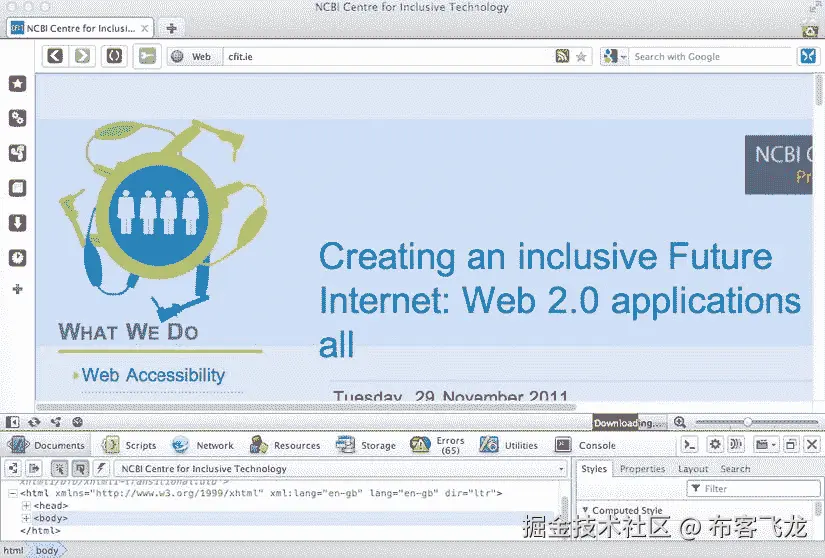Open the Errors (65) tab
Image resolution: width=825 pixels, height=558 pixels.
click(x=438, y=445)
